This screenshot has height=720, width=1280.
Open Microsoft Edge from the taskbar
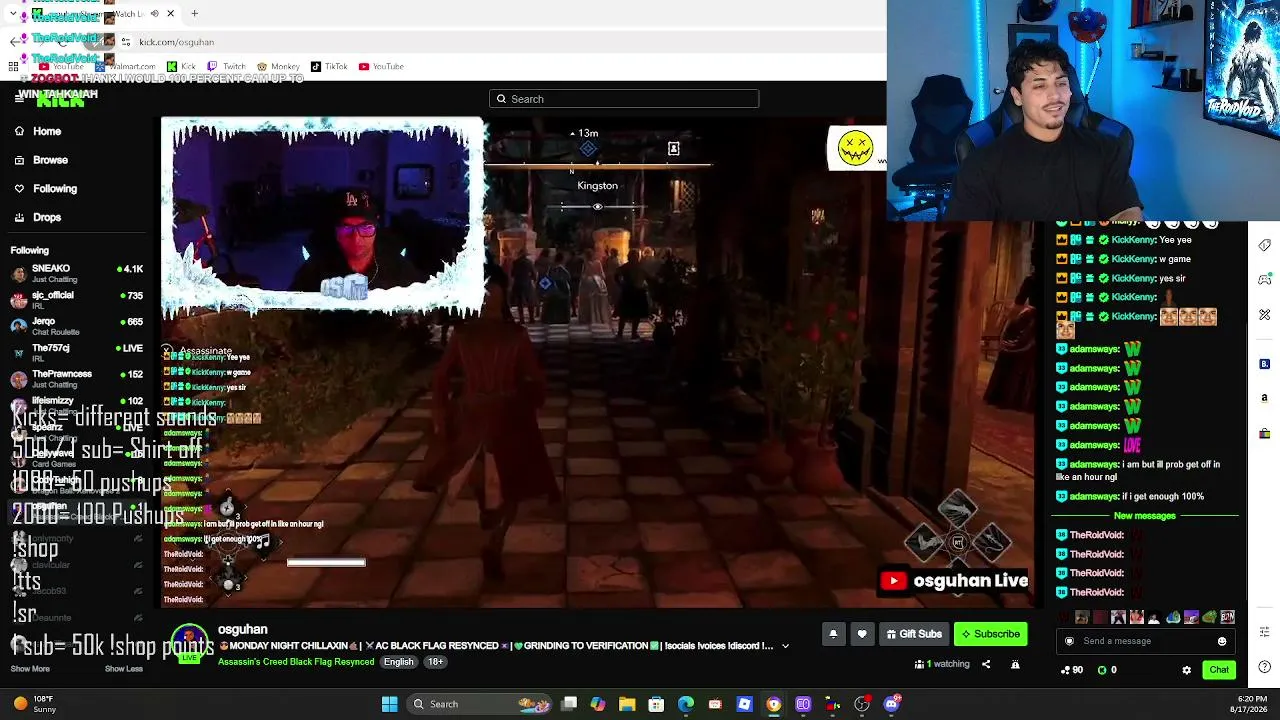(x=686, y=704)
